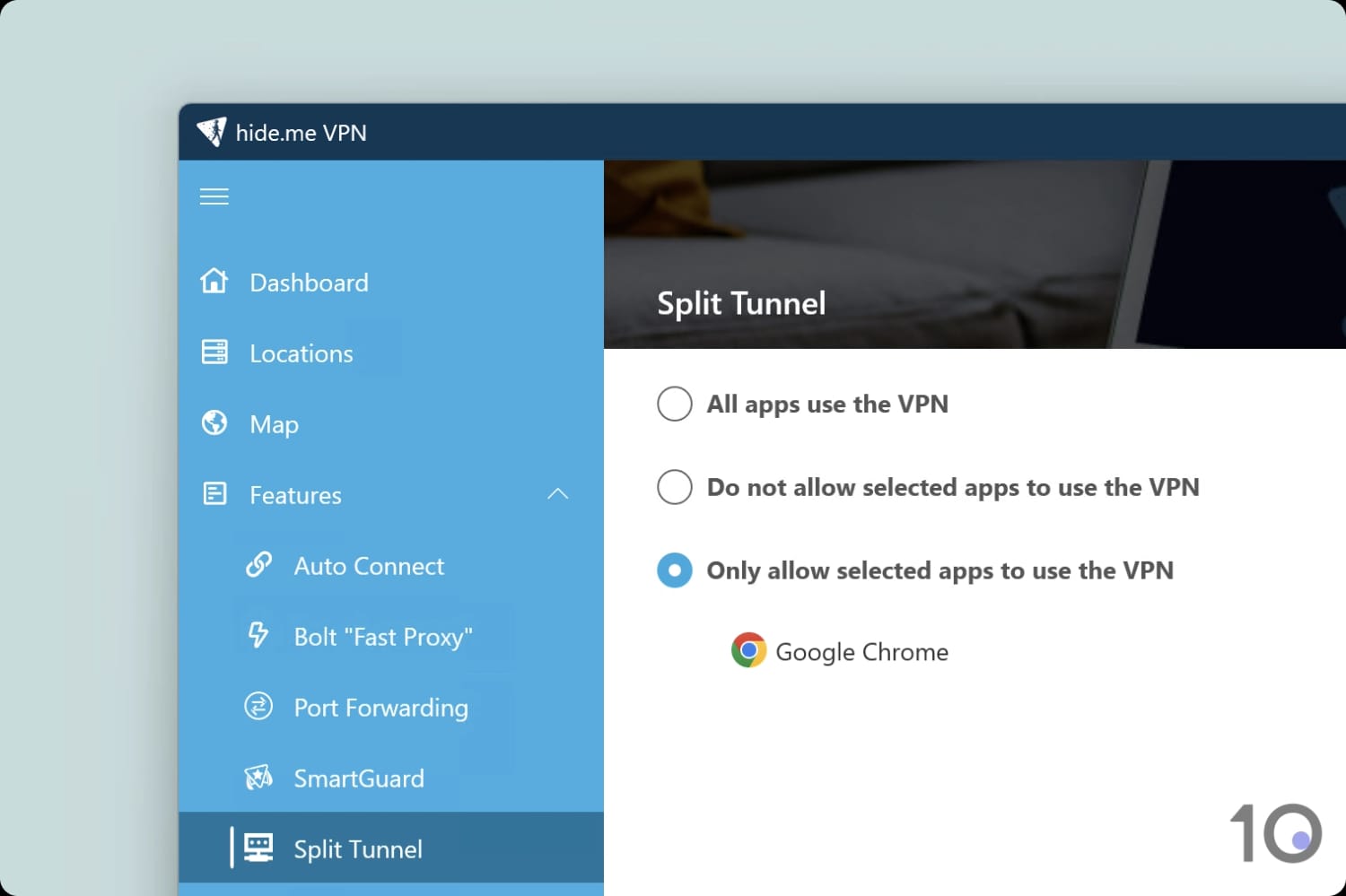Click the hide.me VPN logo icon
The image size is (1346, 896).
[212, 132]
